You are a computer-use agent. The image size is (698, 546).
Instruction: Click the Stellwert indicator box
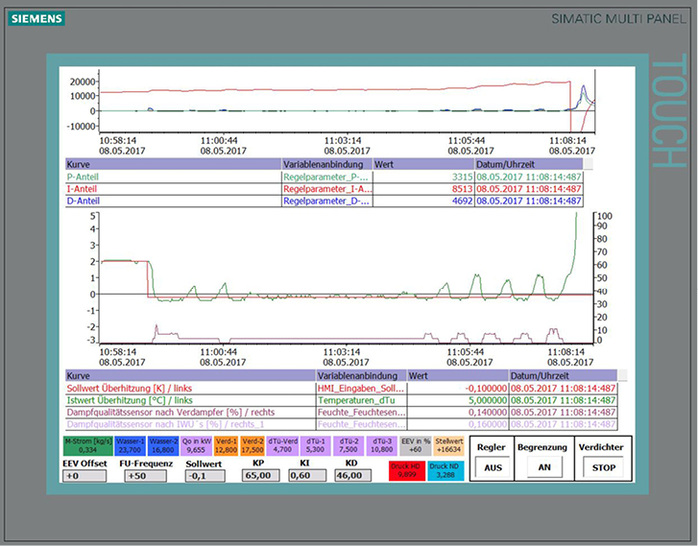[449, 445]
